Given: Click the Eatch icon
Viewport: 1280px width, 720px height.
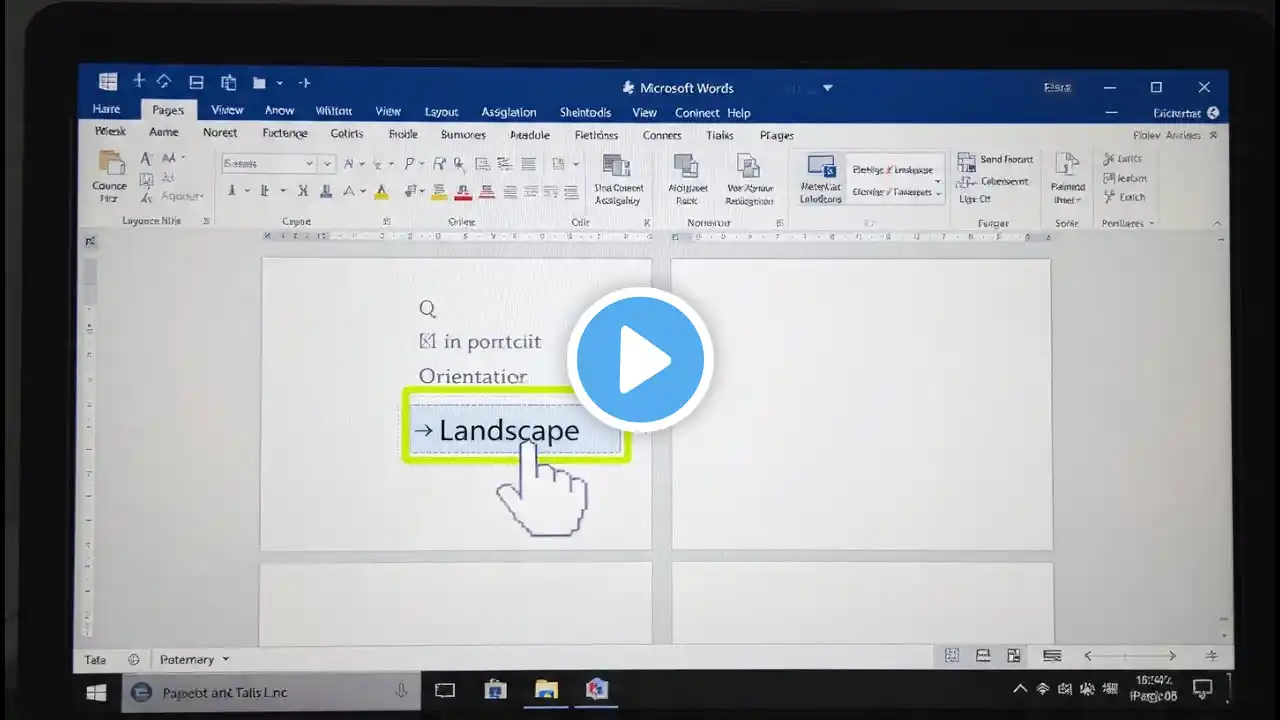Looking at the screenshot, I should click(1108, 197).
